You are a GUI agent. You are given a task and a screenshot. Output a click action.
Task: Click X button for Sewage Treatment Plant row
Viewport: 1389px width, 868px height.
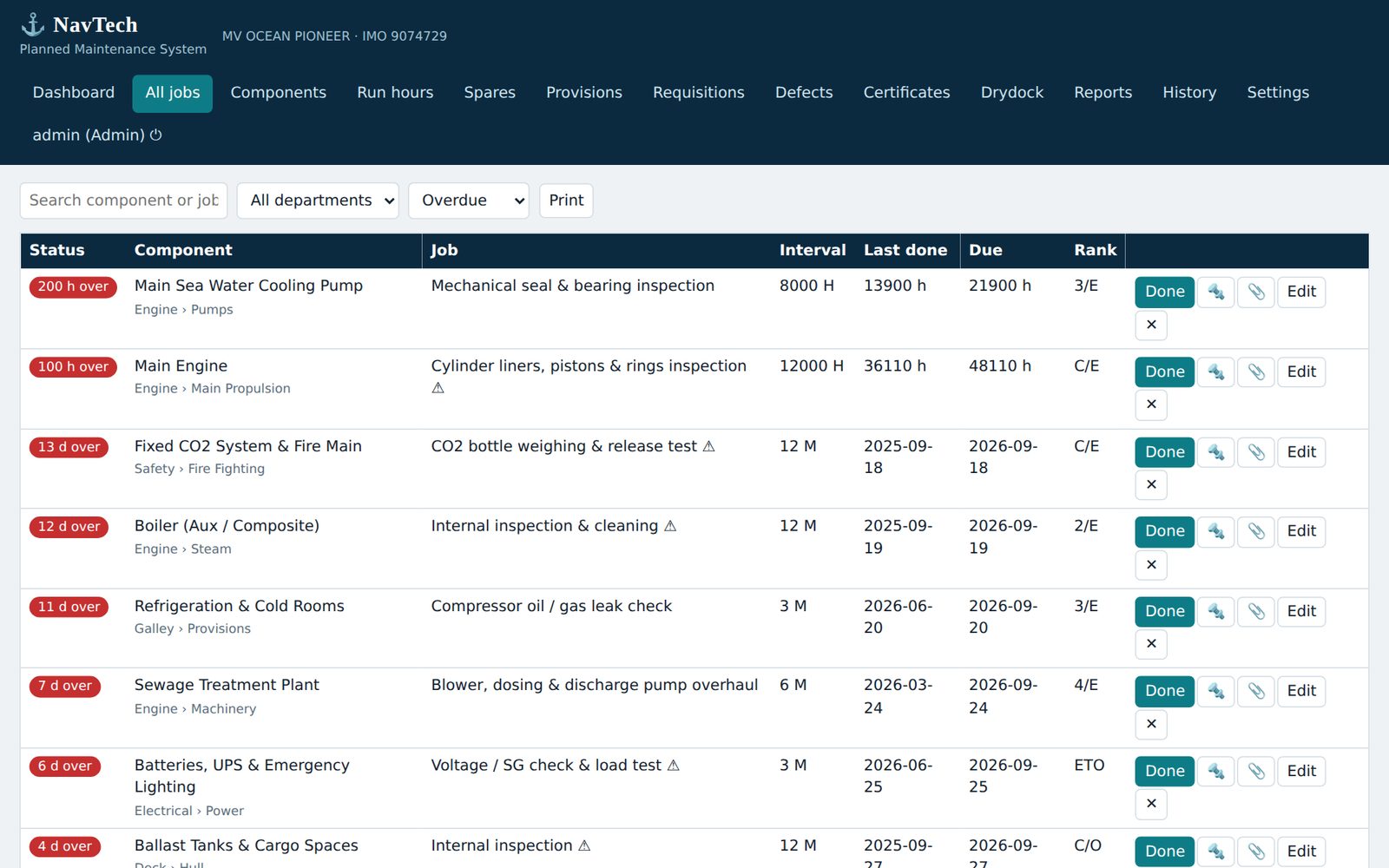click(x=1151, y=724)
